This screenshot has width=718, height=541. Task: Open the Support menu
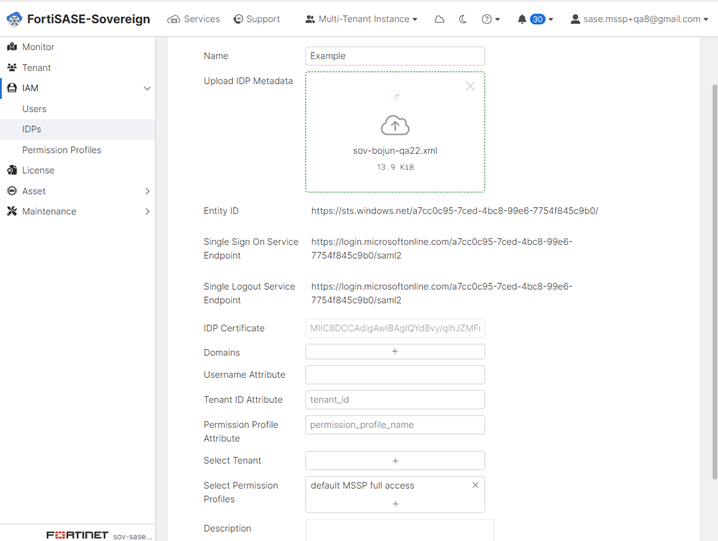click(256, 19)
